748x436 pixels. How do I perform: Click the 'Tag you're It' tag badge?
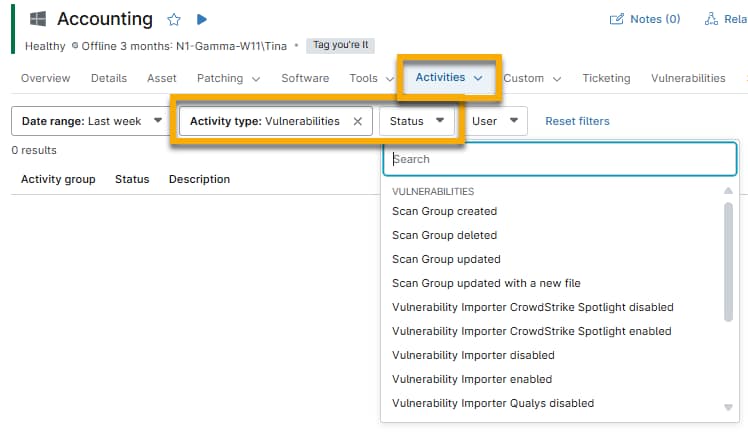pos(340,45)
